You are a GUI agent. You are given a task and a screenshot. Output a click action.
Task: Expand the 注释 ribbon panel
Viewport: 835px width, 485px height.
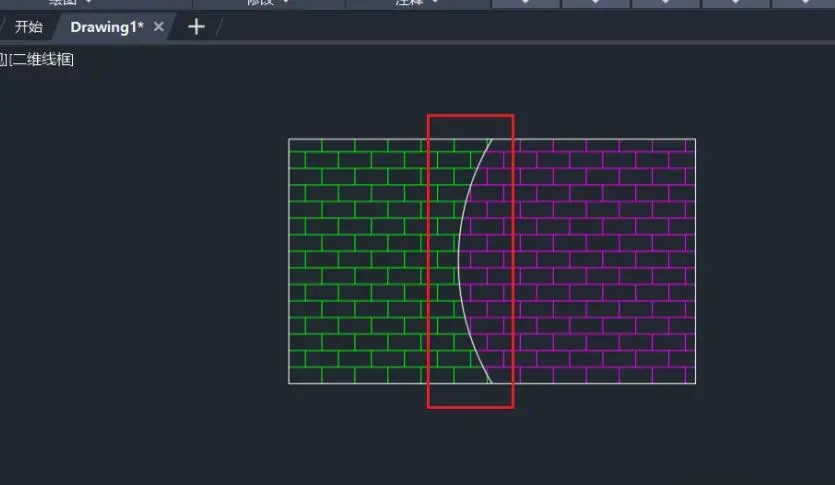[417, 2]
